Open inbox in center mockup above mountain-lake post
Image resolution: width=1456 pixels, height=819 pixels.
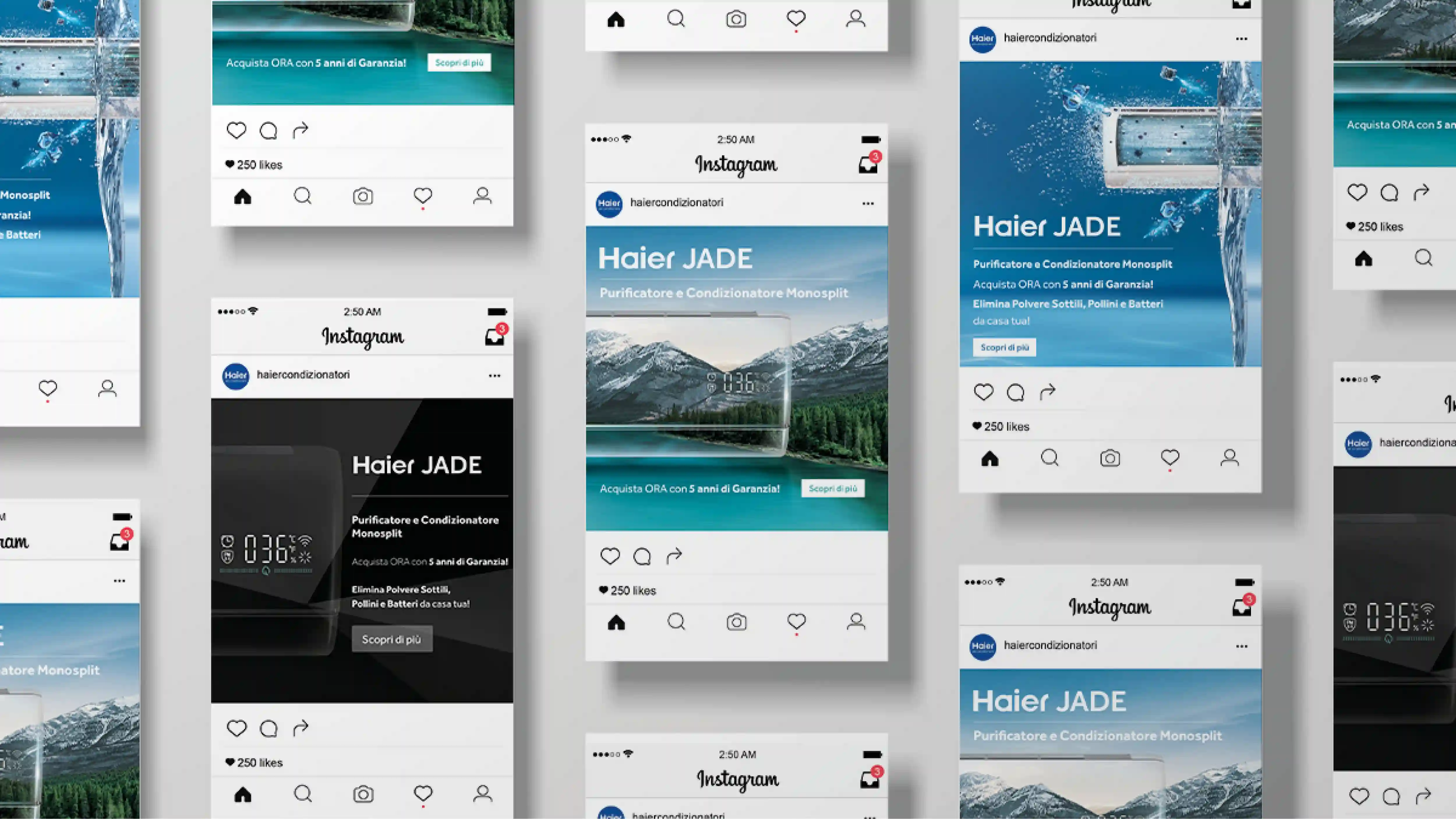(869, 162)
